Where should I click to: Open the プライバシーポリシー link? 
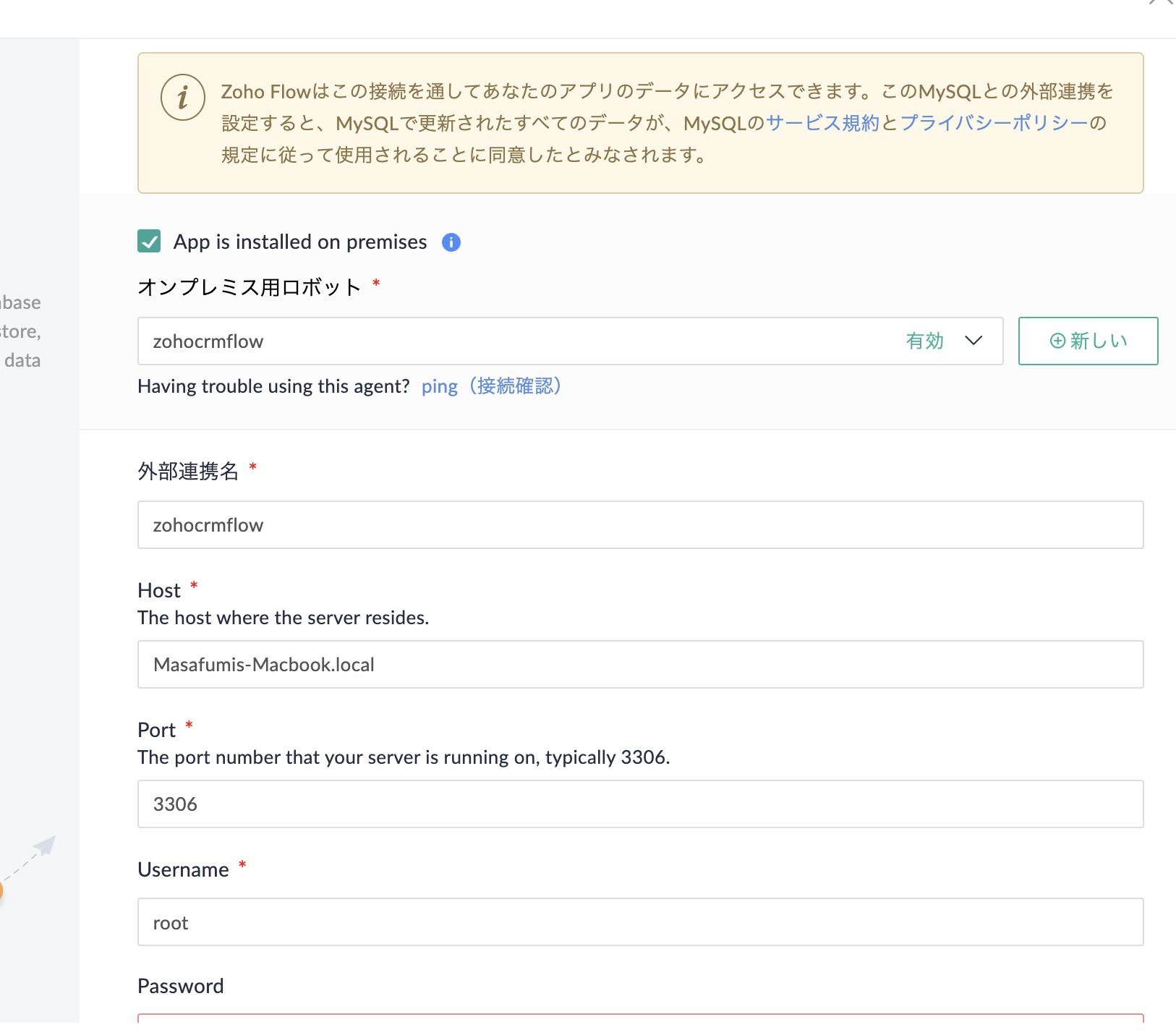click(994, 123)
